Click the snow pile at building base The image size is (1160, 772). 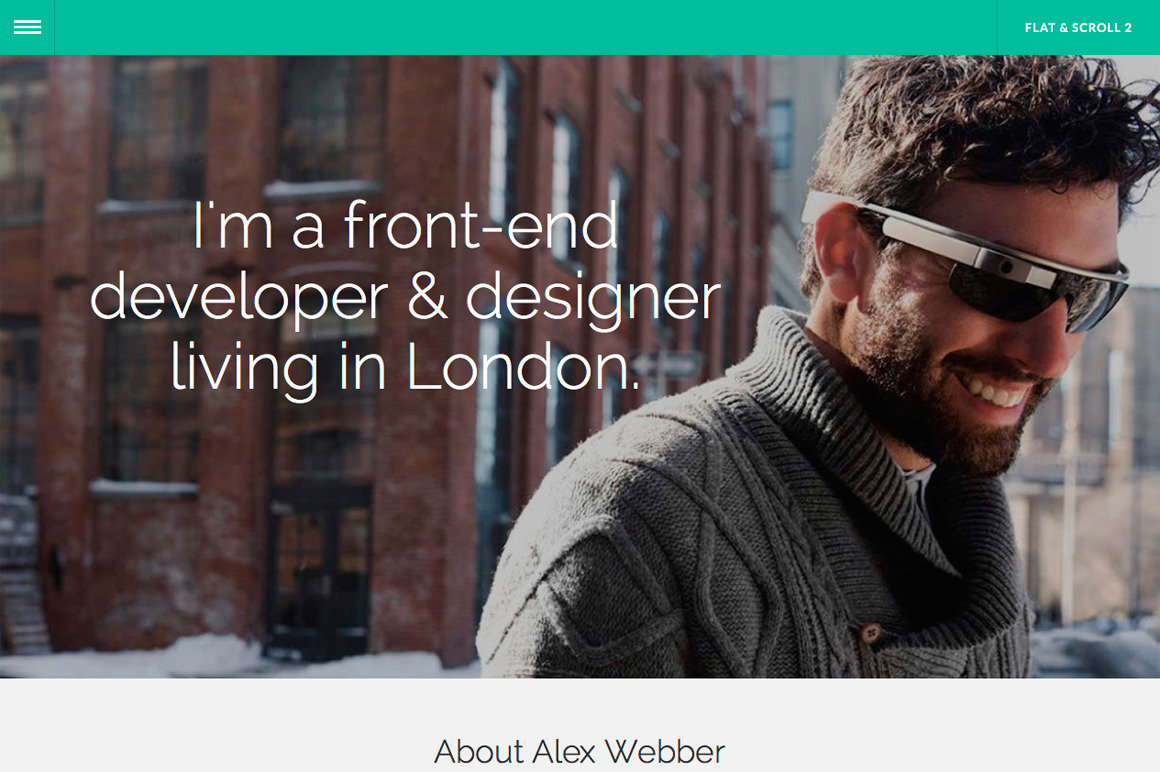tap(215, 654)
